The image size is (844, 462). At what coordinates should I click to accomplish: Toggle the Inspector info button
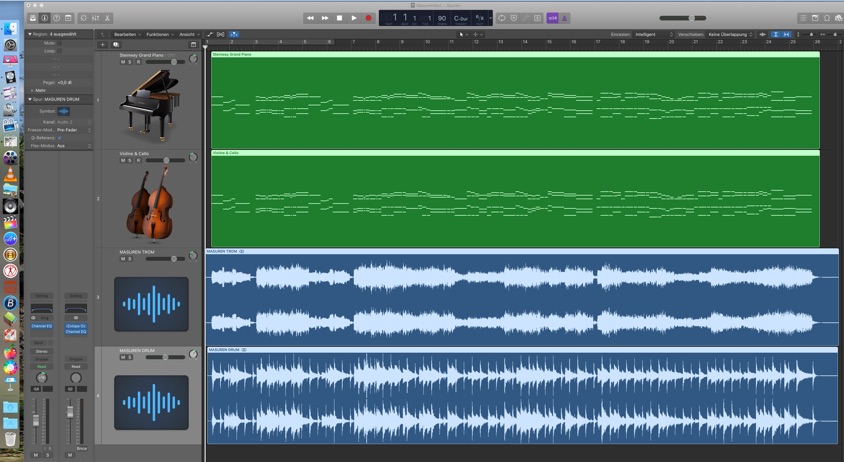click(45, 18)
